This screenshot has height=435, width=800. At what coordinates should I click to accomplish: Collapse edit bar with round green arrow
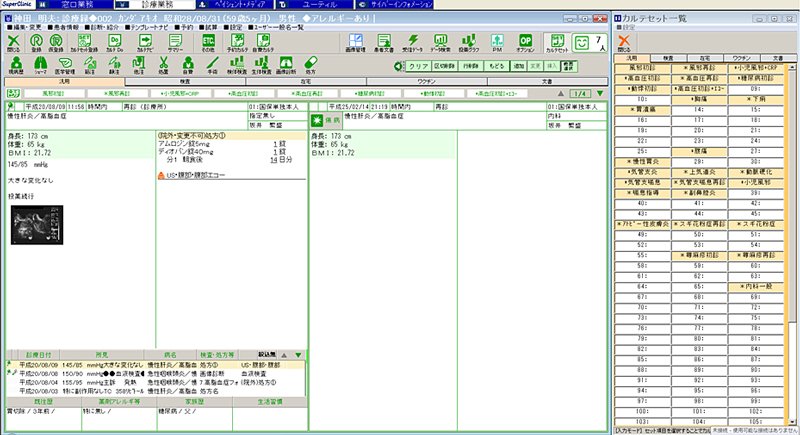coord(398,66)
